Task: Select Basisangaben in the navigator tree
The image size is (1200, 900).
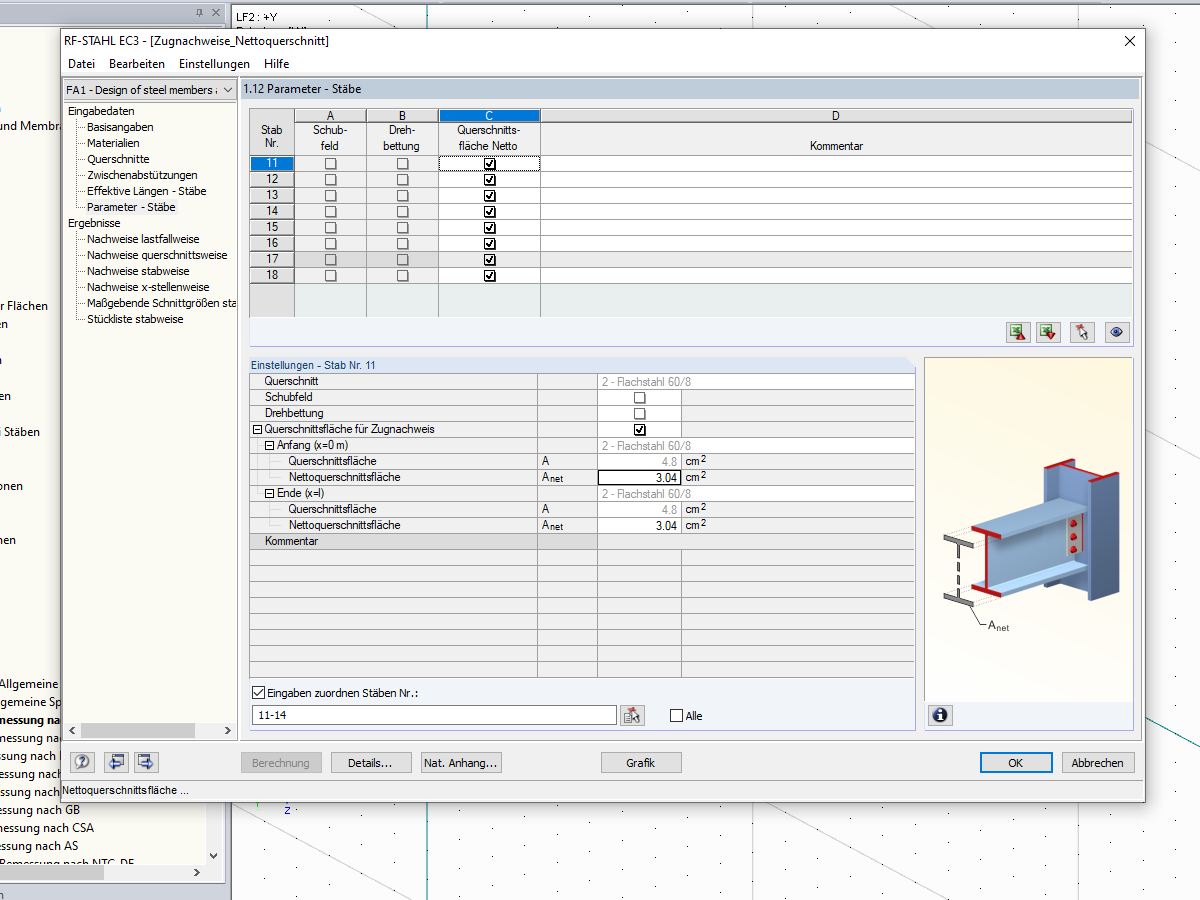Action: [x=120, y=127]
